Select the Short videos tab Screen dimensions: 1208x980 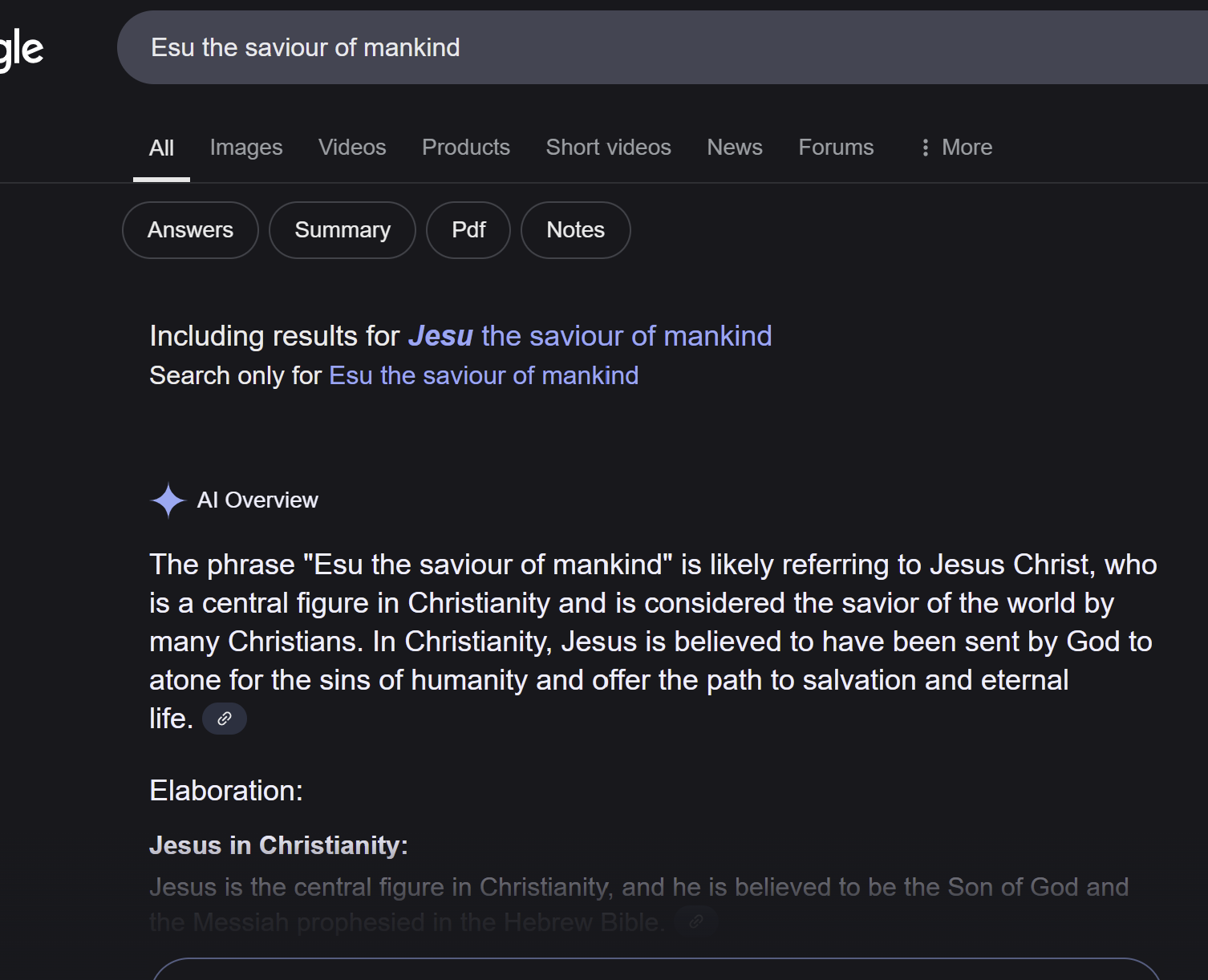(x=608, y=148)
